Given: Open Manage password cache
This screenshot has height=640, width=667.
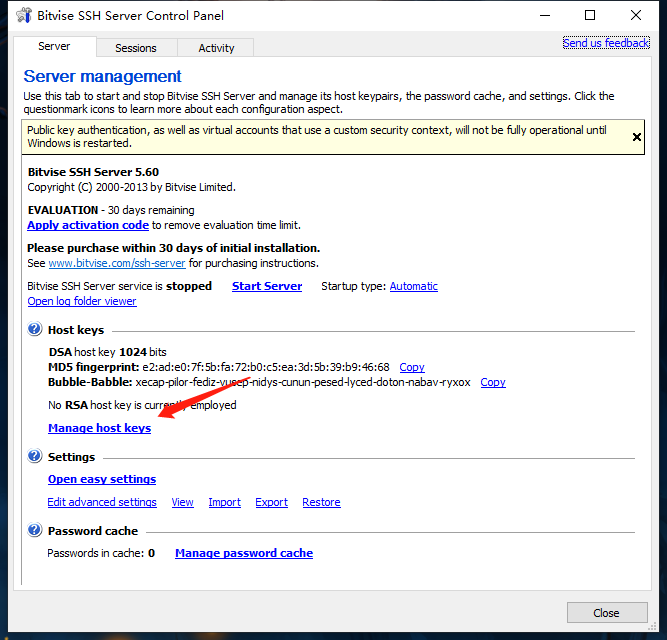Looking at the screenshot, I should [244, 553].
